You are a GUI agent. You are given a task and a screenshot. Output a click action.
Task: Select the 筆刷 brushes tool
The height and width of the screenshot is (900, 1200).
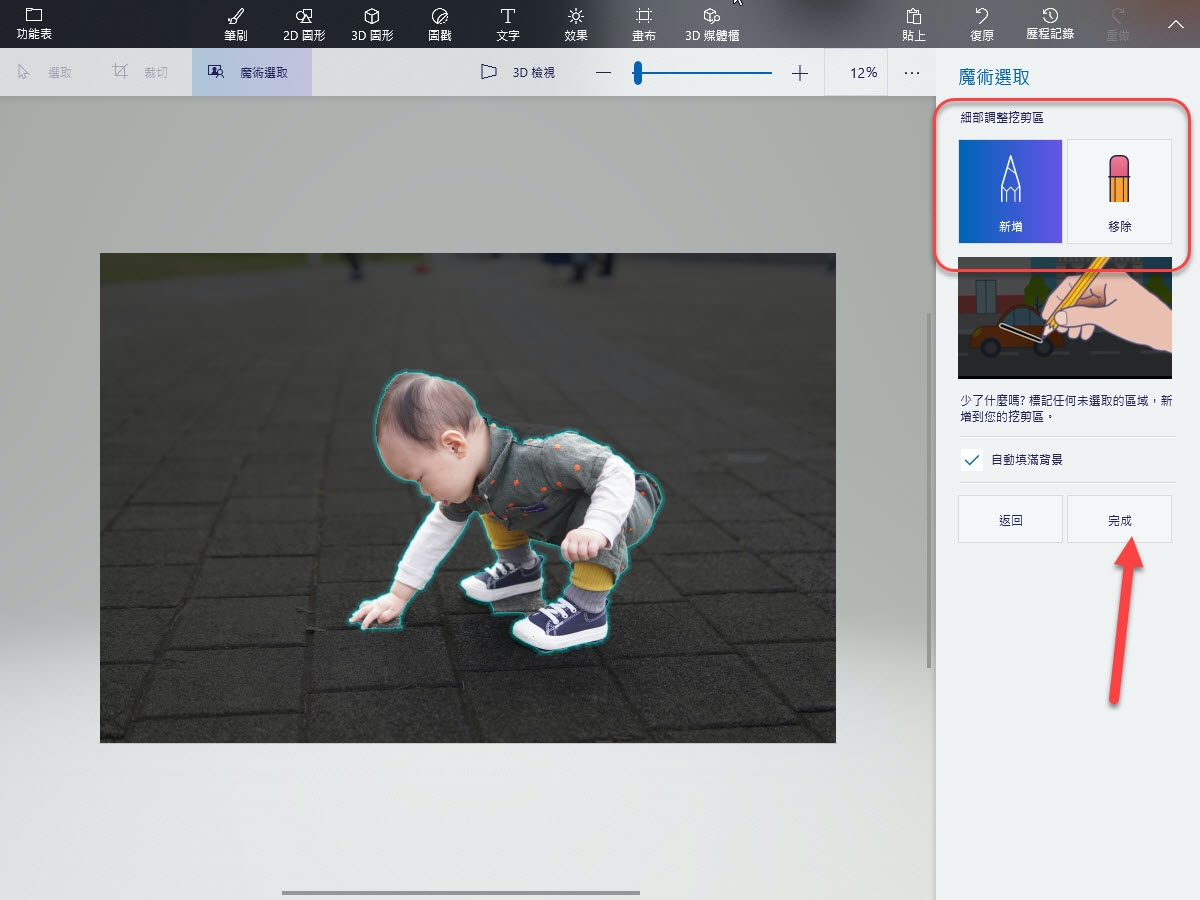click(x=236, y=24)
